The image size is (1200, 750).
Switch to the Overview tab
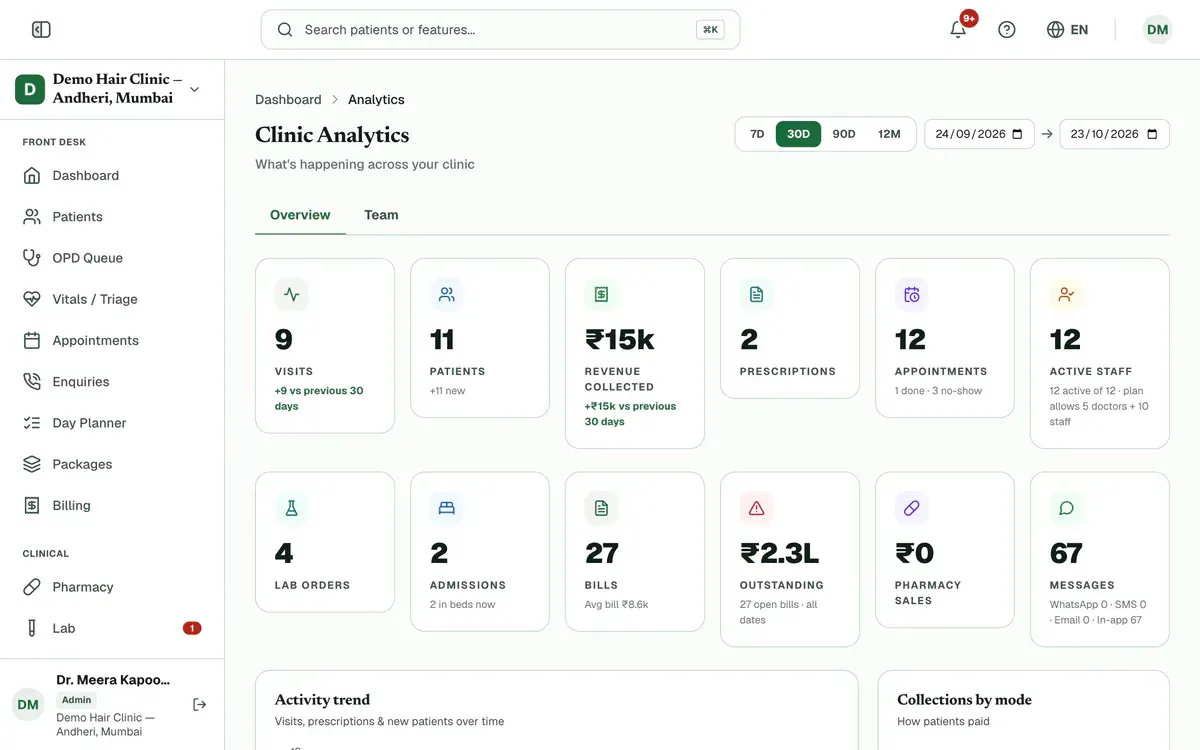point(300,215)
